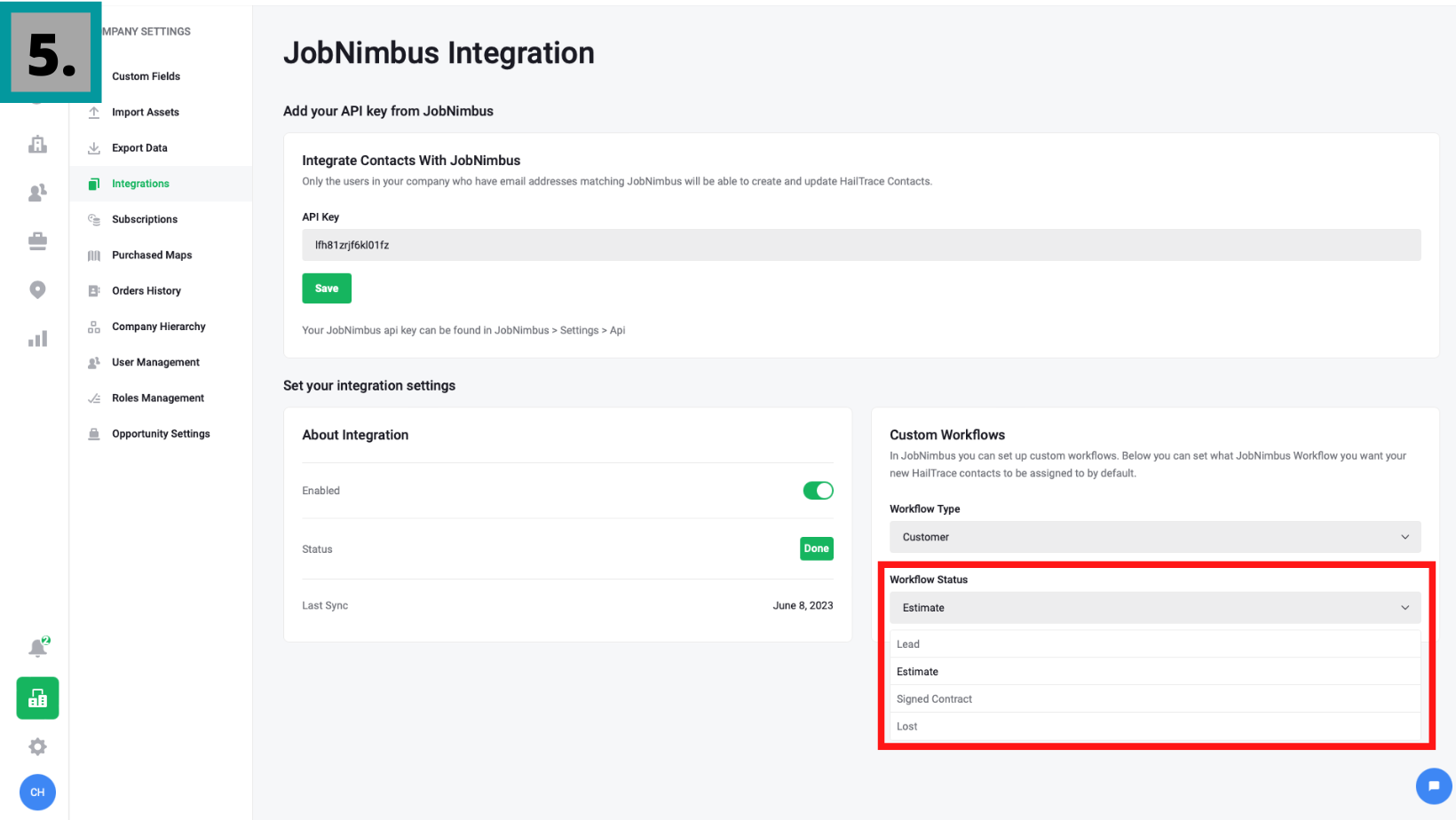Click the 'JobNimbus Integration' page title
Viewport: 1456px width, 820px height.
(439, 53)
